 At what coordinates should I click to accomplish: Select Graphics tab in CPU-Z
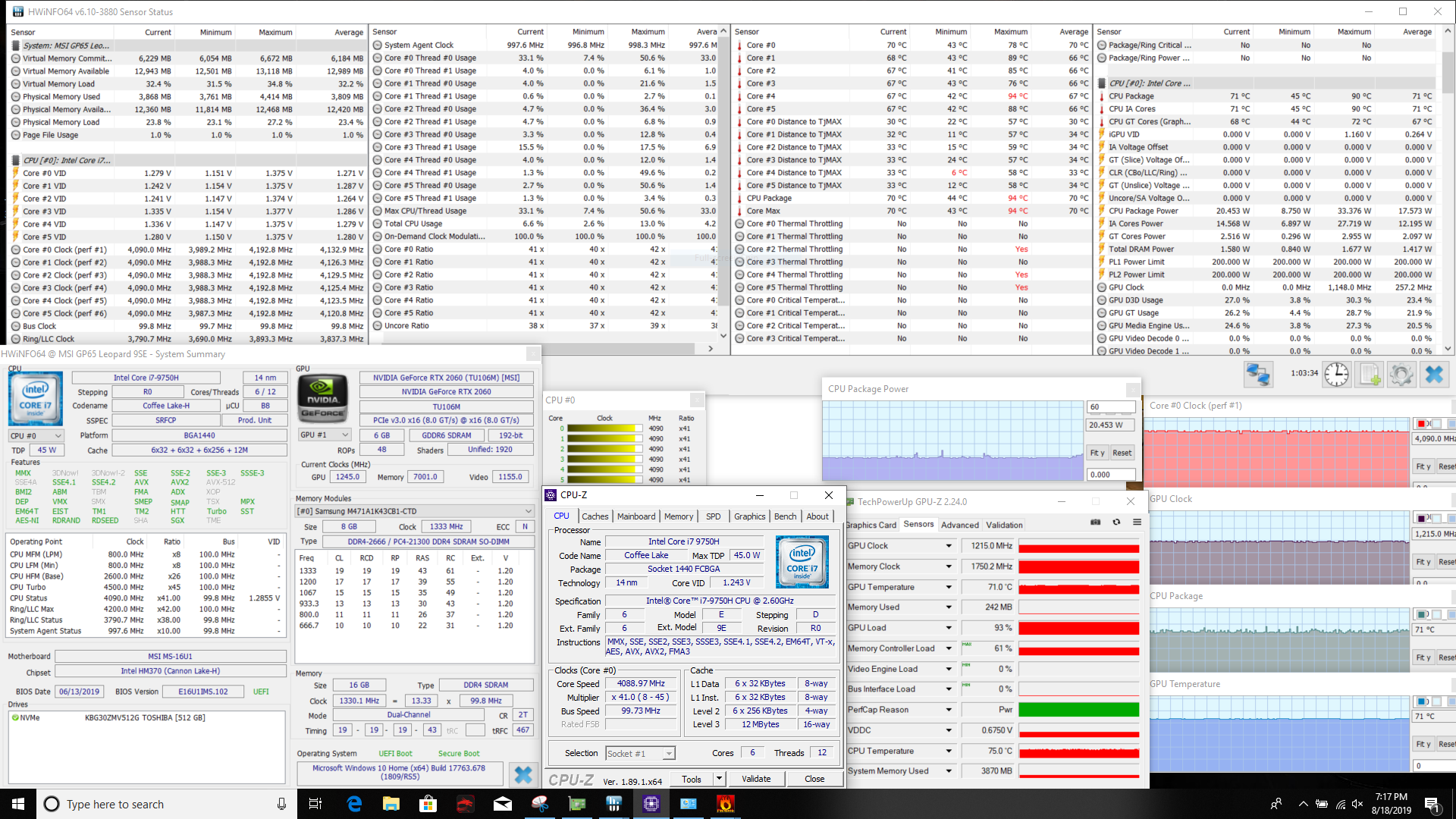pyautogui.click(x=749, y=516)
